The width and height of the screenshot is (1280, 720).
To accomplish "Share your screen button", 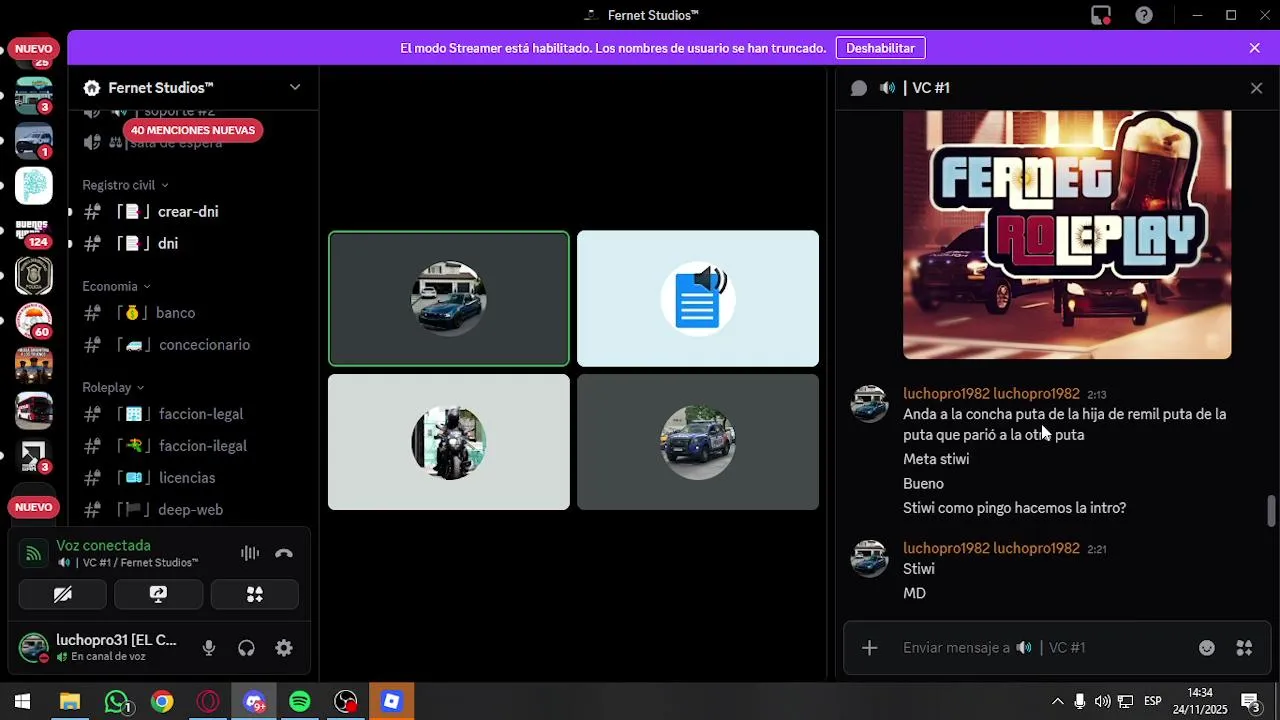I will (158, 595).
